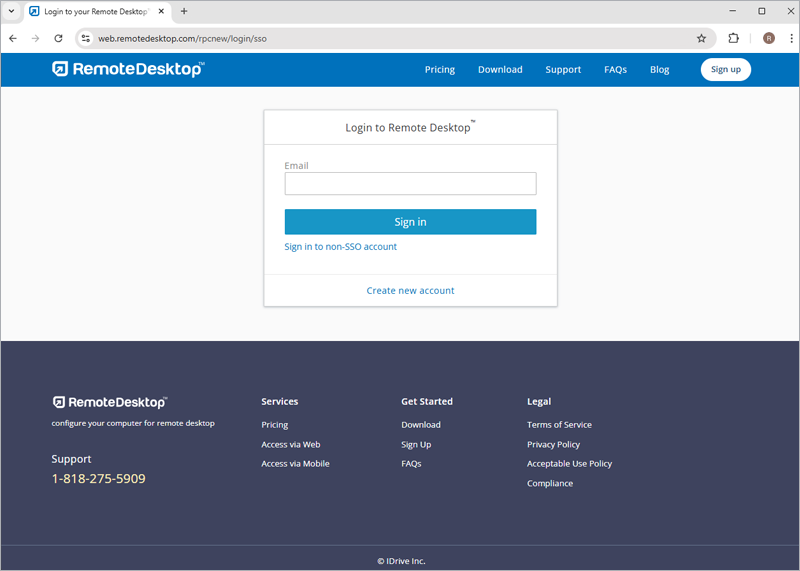800x571 pixels.
Task: Click the Sign up button in header
Action: 725,70
